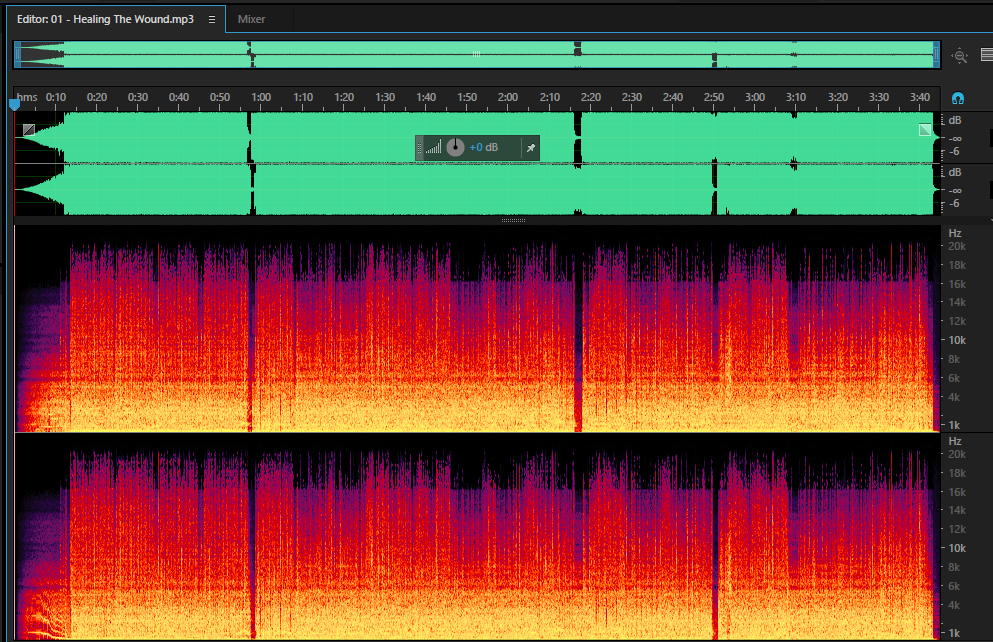The height and width of the screenshot is (642, 993).
Task: Click the 1k label on lower frequency scale
Action: point(954,633)
